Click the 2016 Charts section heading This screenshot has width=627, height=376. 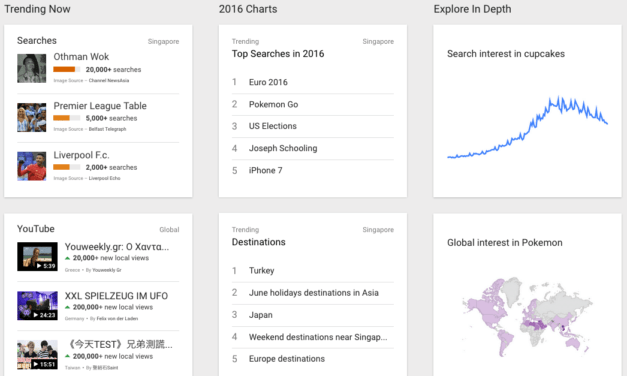[x=248, y=9]
